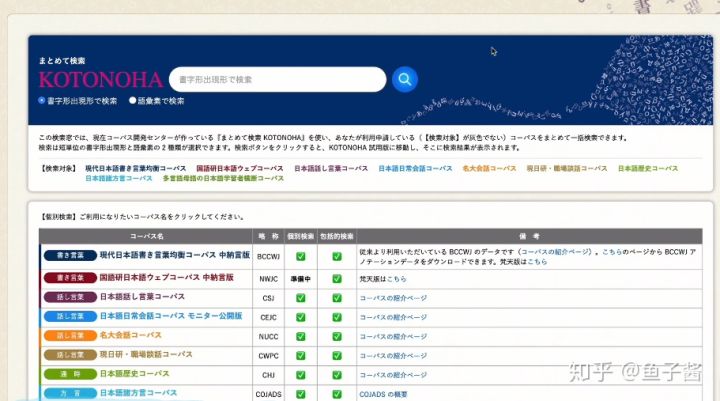720x401 pixels.
Task: Open コーパスの紹介ページ link in CEJC row
Action: [x=393, y=317]
